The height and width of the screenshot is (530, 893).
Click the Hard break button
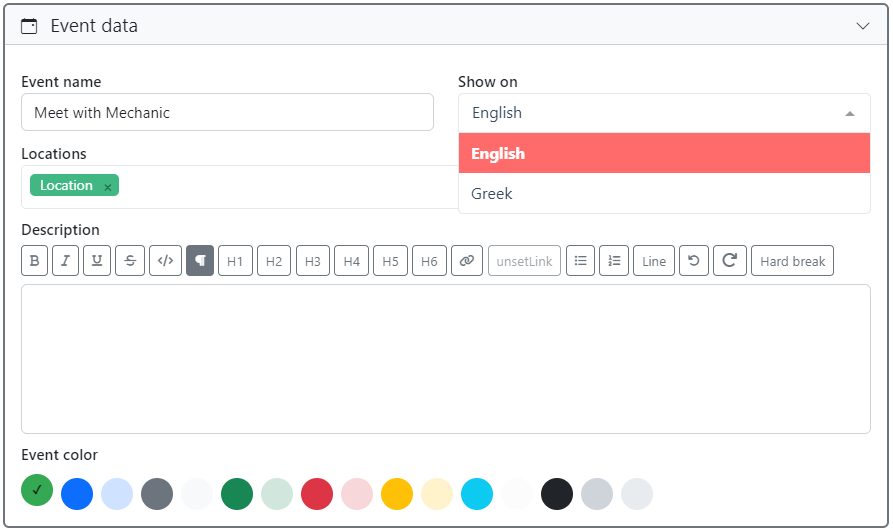pyautogui.click(x=792, y=261)
